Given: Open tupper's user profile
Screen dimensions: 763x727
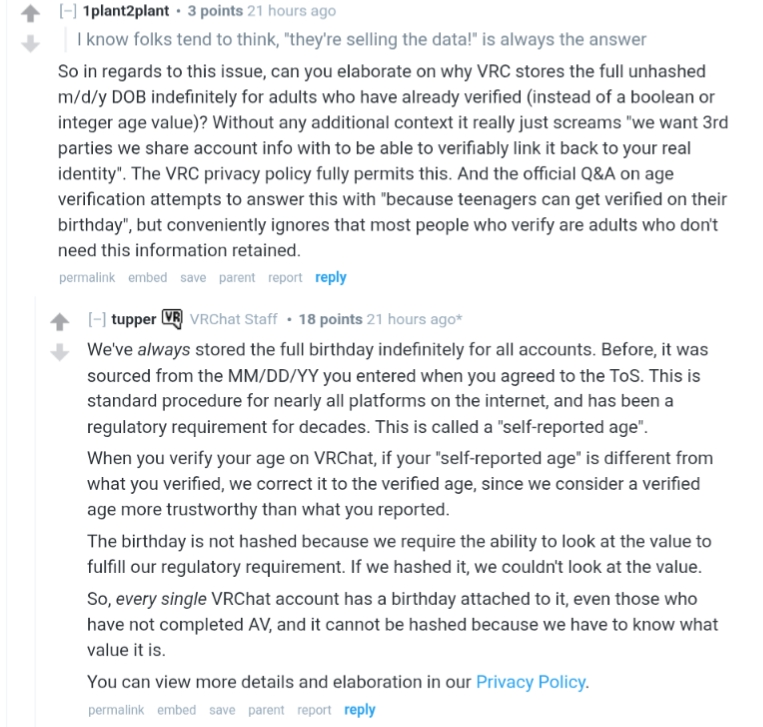Looking at the screenshot, I should [x=133, y=319].
